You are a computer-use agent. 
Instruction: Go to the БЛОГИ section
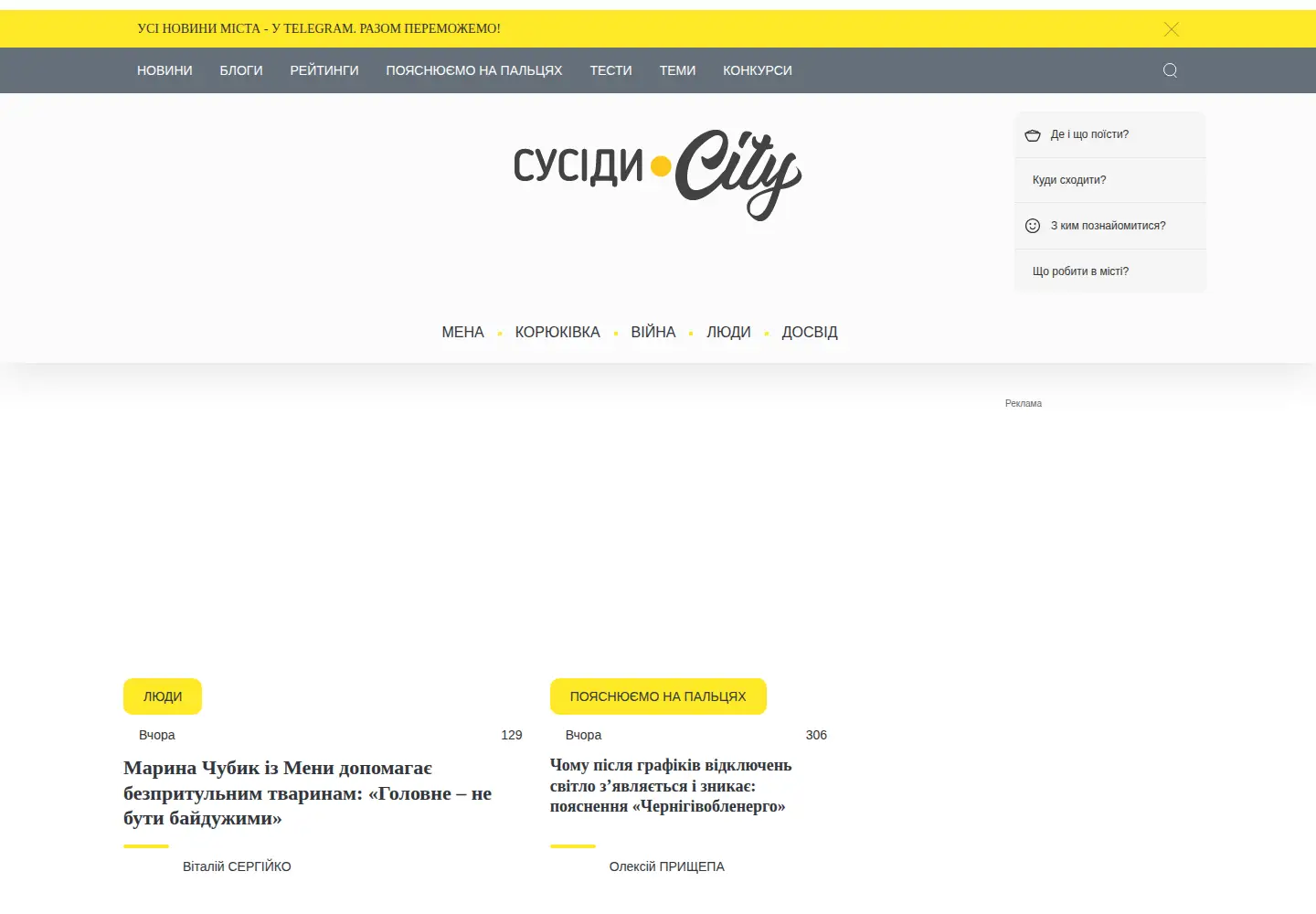coord(241,70)
